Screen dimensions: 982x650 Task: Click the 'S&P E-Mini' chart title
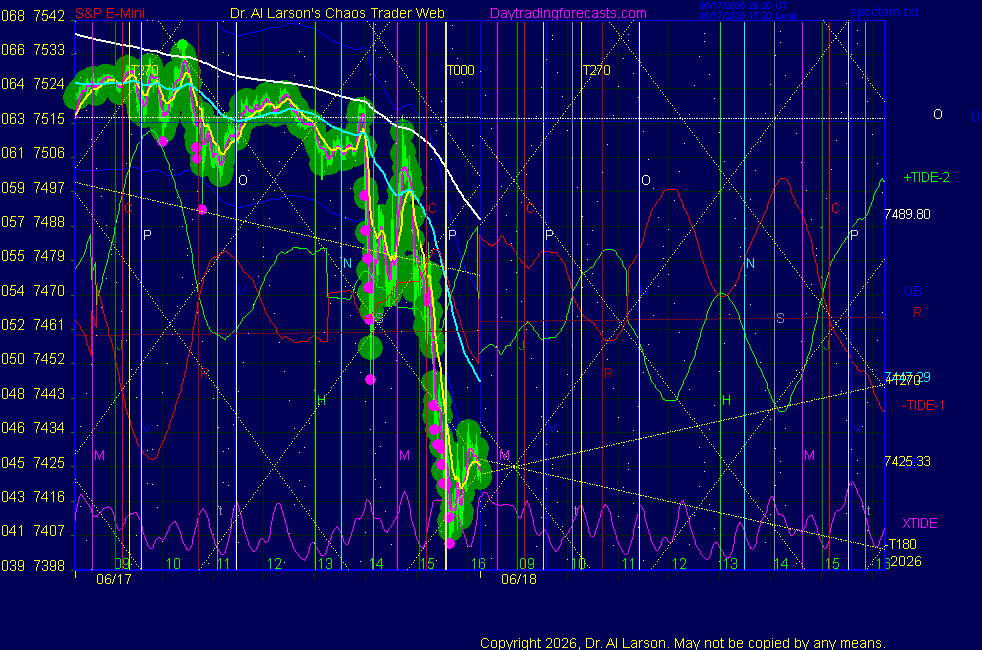[x=110, y=13]
